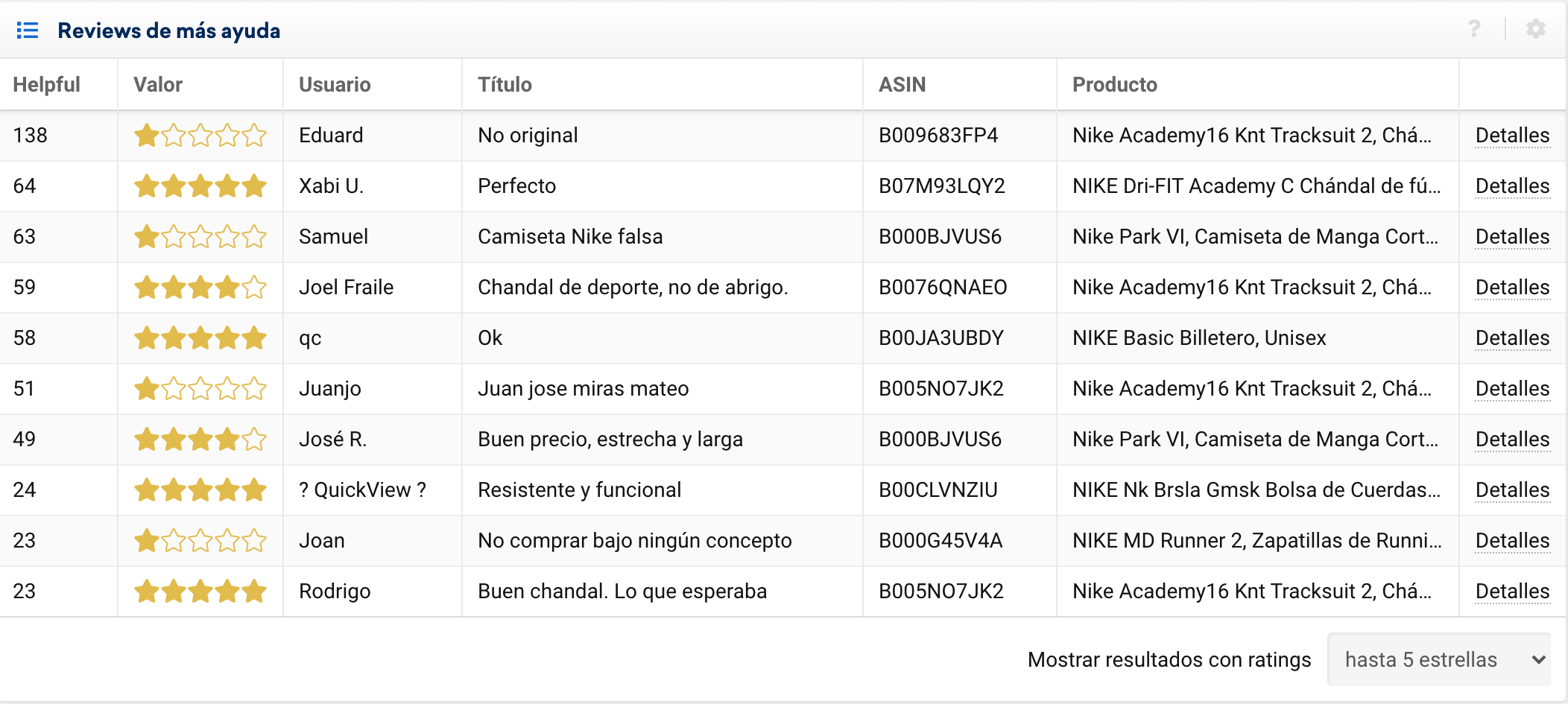1568x704 pixels.
Task: Expand the 'hasta 5 estrellas' ratings dropdown
Action: pyautogui.click(x=1438, y=659)
